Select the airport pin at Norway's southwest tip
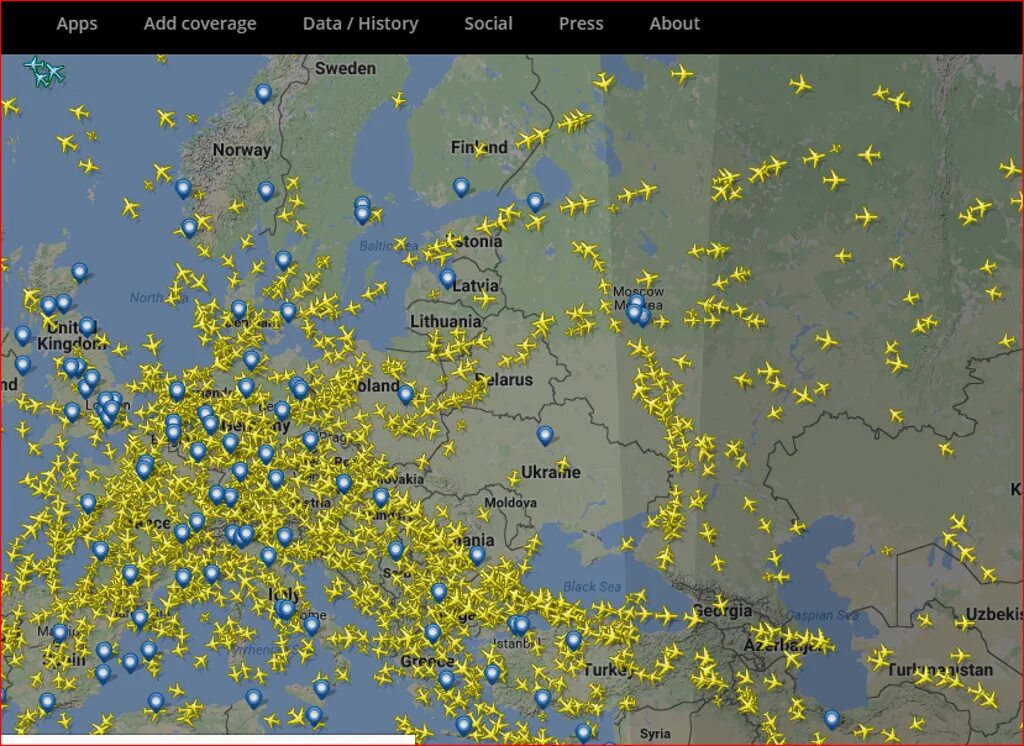Image resolution: width=1024 pixels, height=746 pixels. pos(189,229)
